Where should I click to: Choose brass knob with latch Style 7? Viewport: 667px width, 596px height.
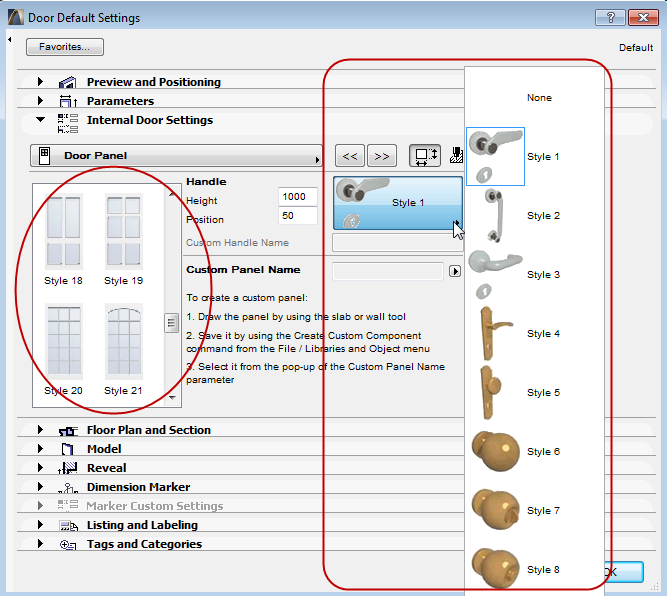tap(534, 510)
